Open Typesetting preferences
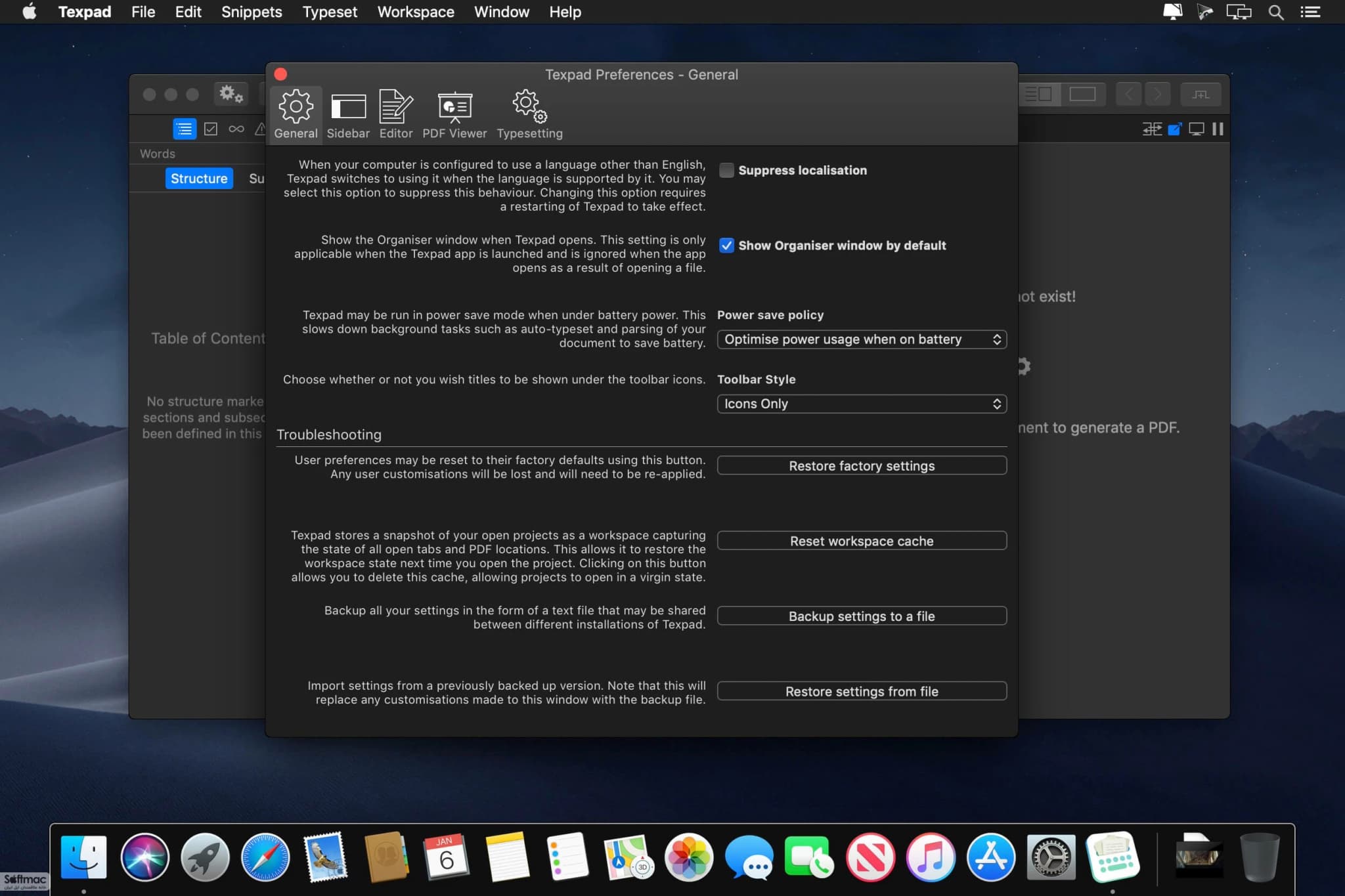This screenshot has width=1345, height=896. pos(529,114)
